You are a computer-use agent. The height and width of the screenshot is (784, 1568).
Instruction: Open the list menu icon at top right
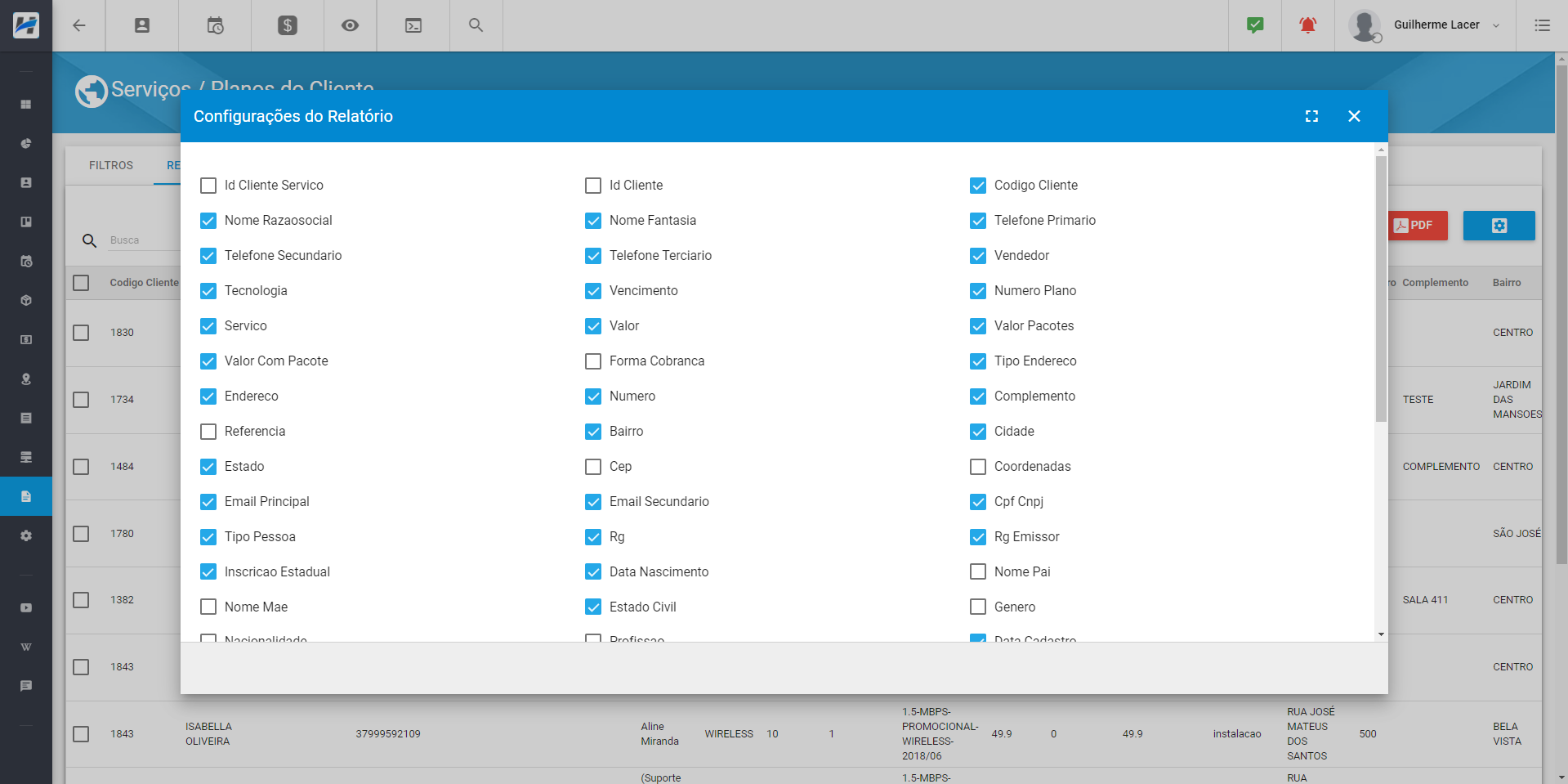[x=1542, y=25]
